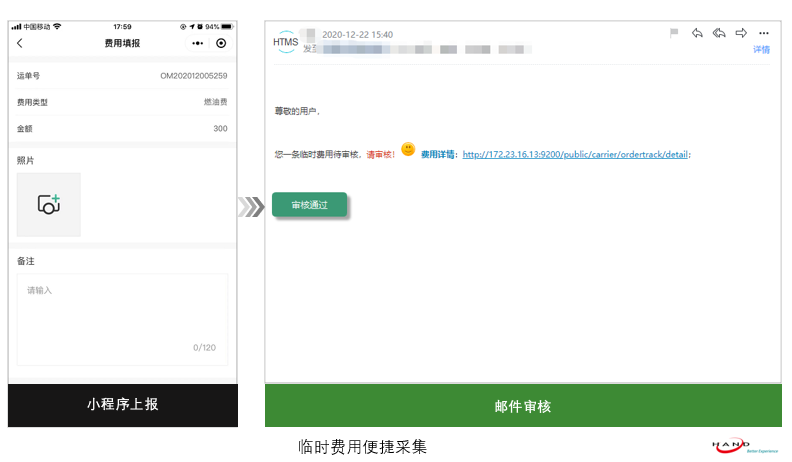Viewport: 792px width, 462px height.
Task: Click the 邮件审核 green banner
Action: (x=522, y=406)
